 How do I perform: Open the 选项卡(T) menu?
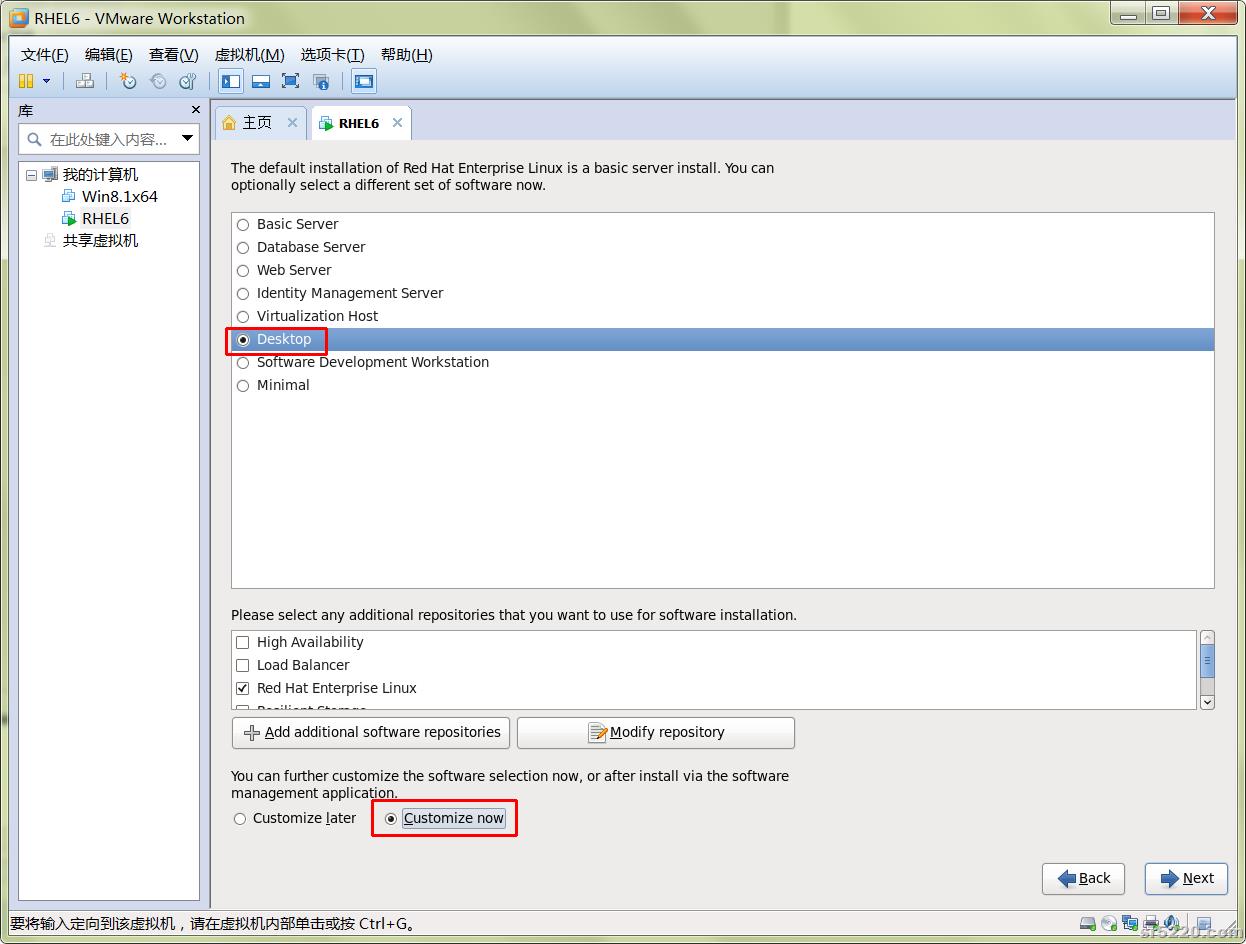pyautogui.click(x=332, y=55)
